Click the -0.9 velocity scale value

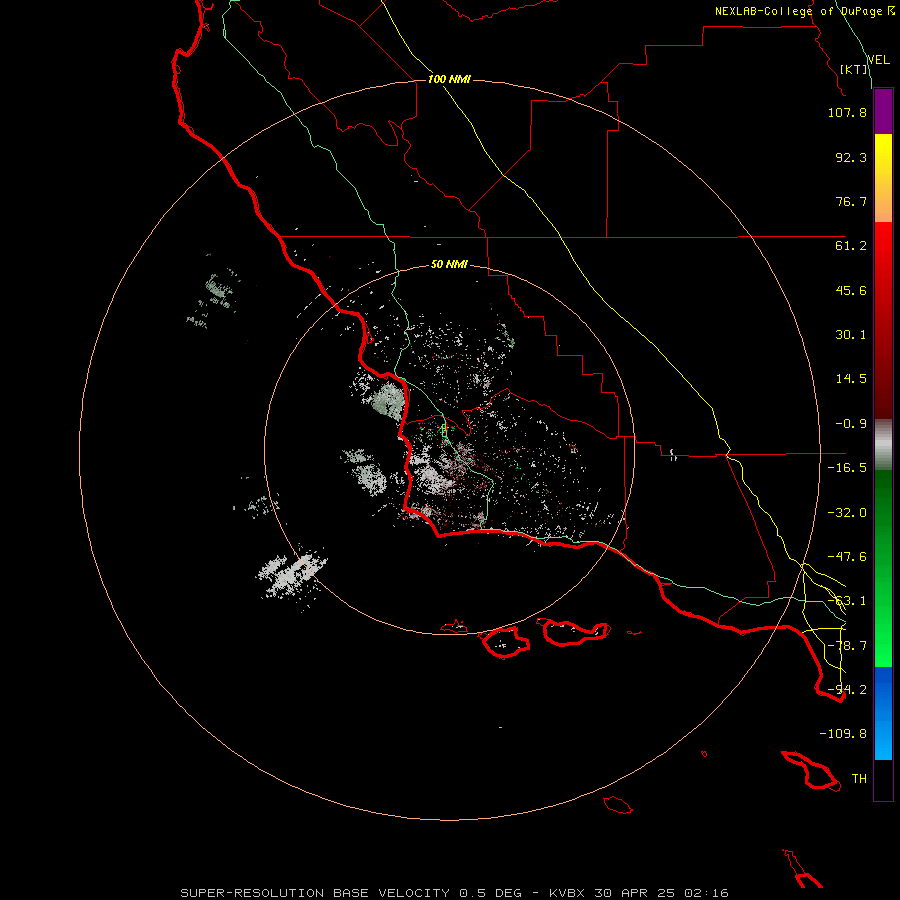click(851, 424)
